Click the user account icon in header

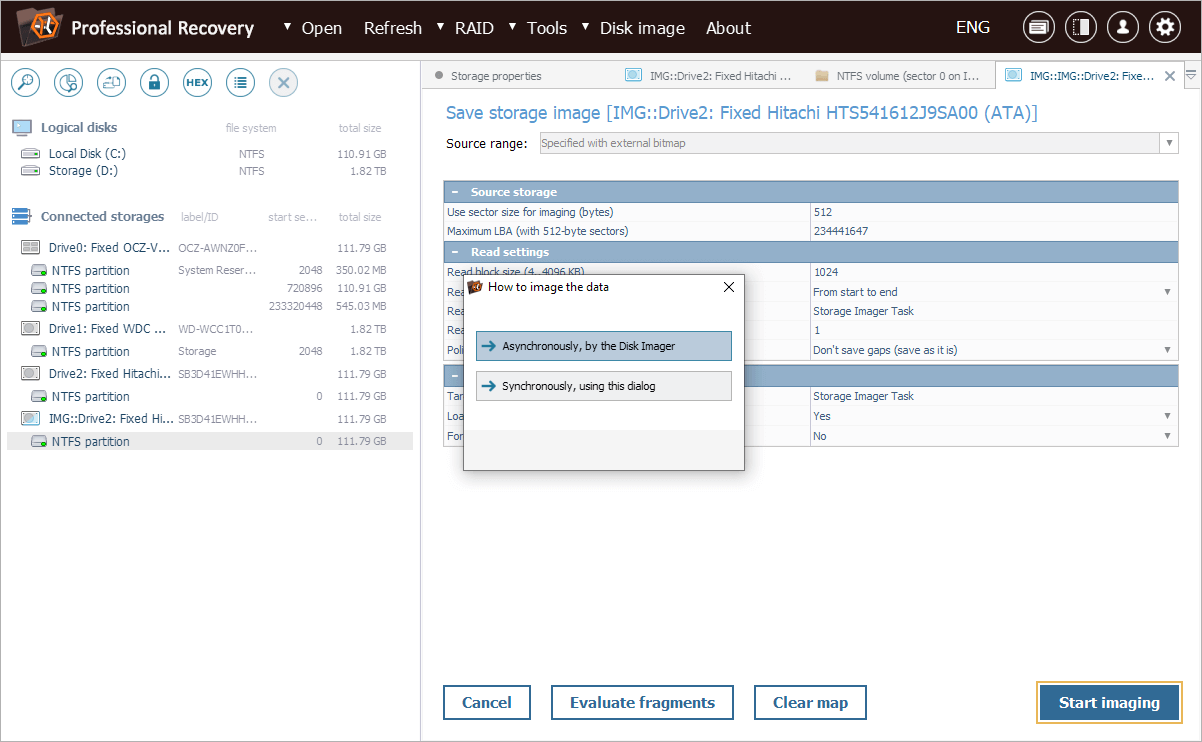pos(1122,28)
